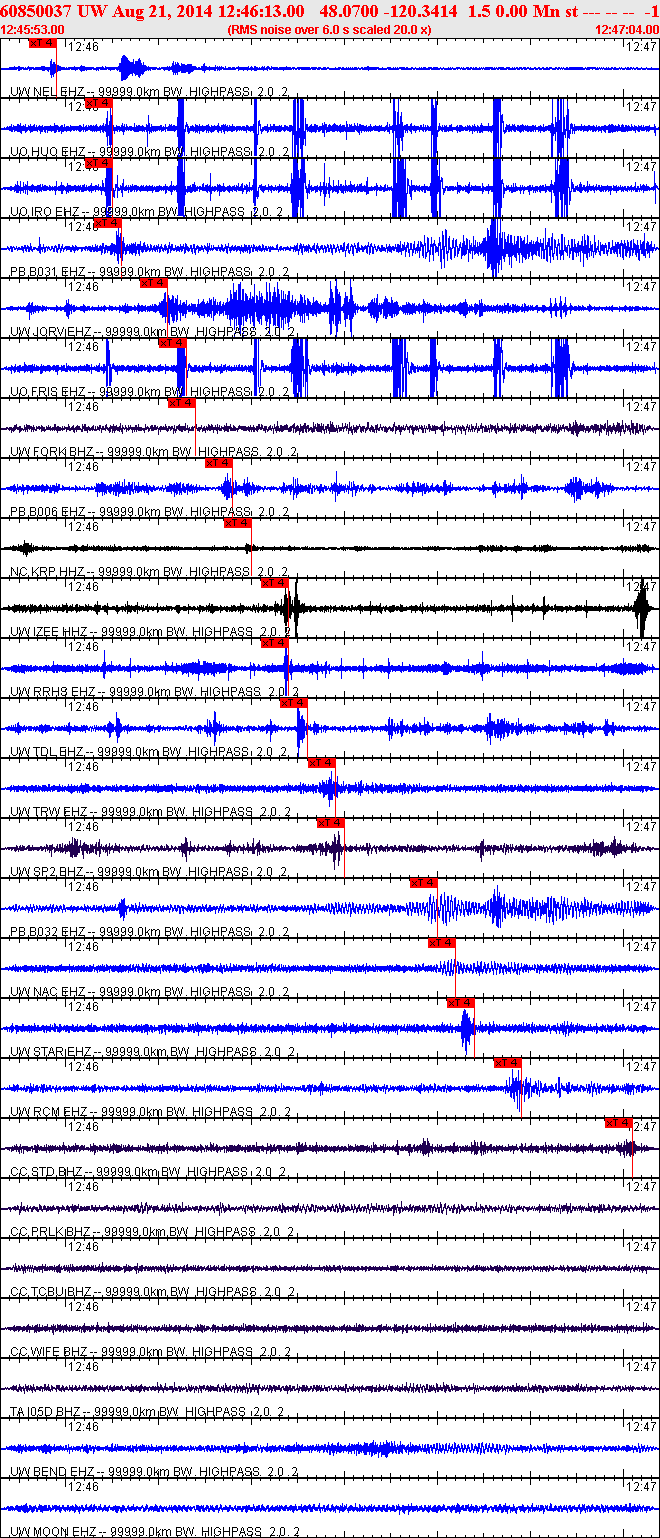Click the red pick flag on PB B032 trace
This screenshot has height=1538, width=660.
click(x=423, y=883)
